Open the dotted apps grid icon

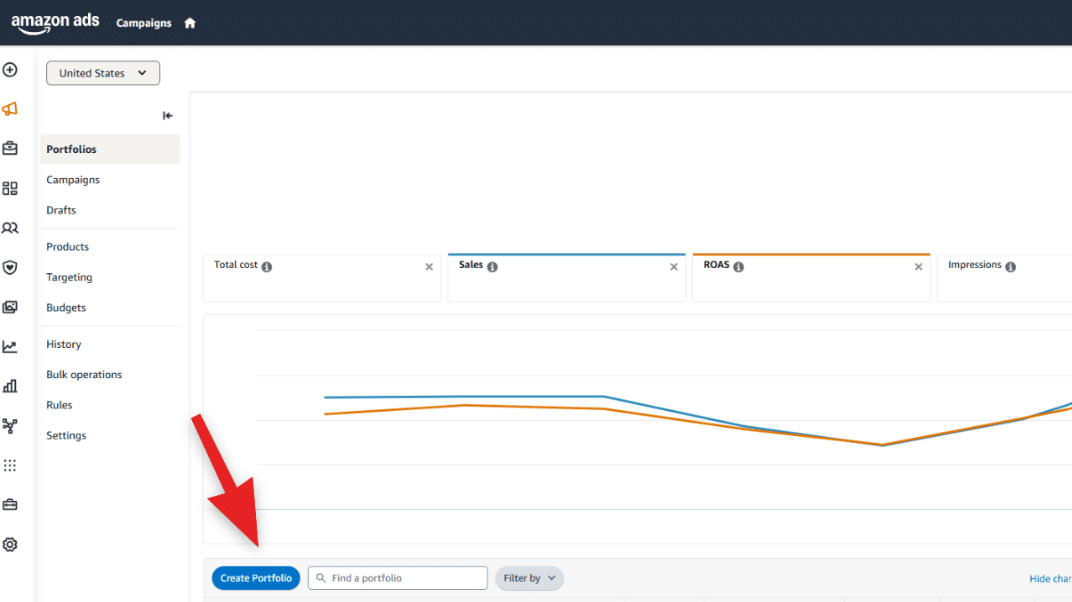point(10,465)
